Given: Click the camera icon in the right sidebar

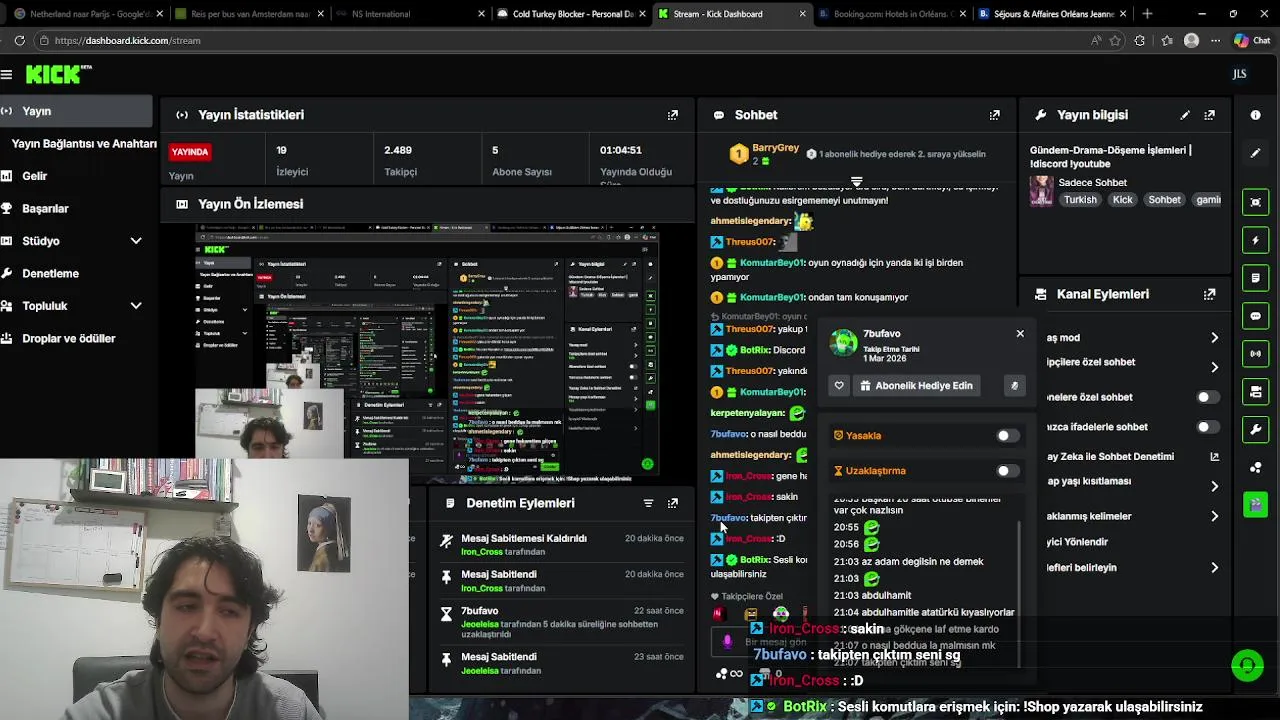Looking at the screenshot, I should (1255, 391).
